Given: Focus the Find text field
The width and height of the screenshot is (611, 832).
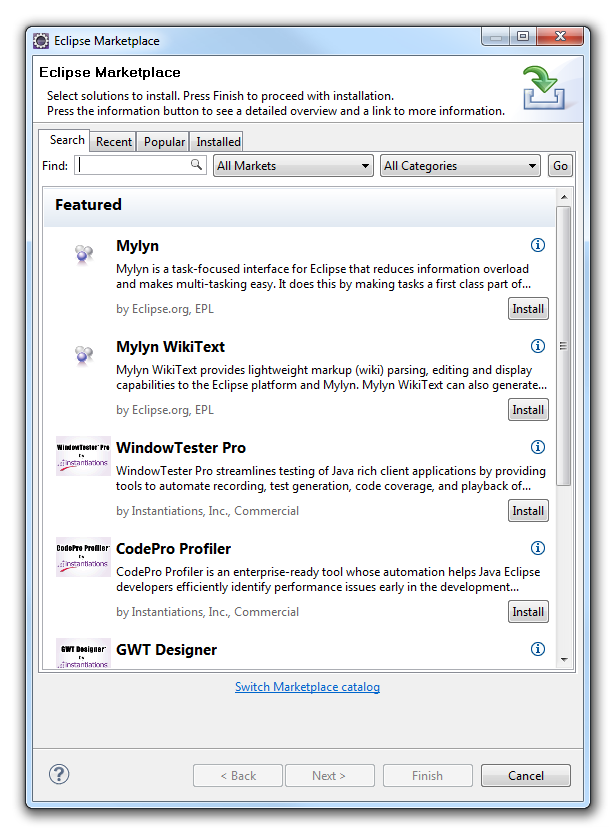Looking at the screenshot, I should (x=140, y=165).
